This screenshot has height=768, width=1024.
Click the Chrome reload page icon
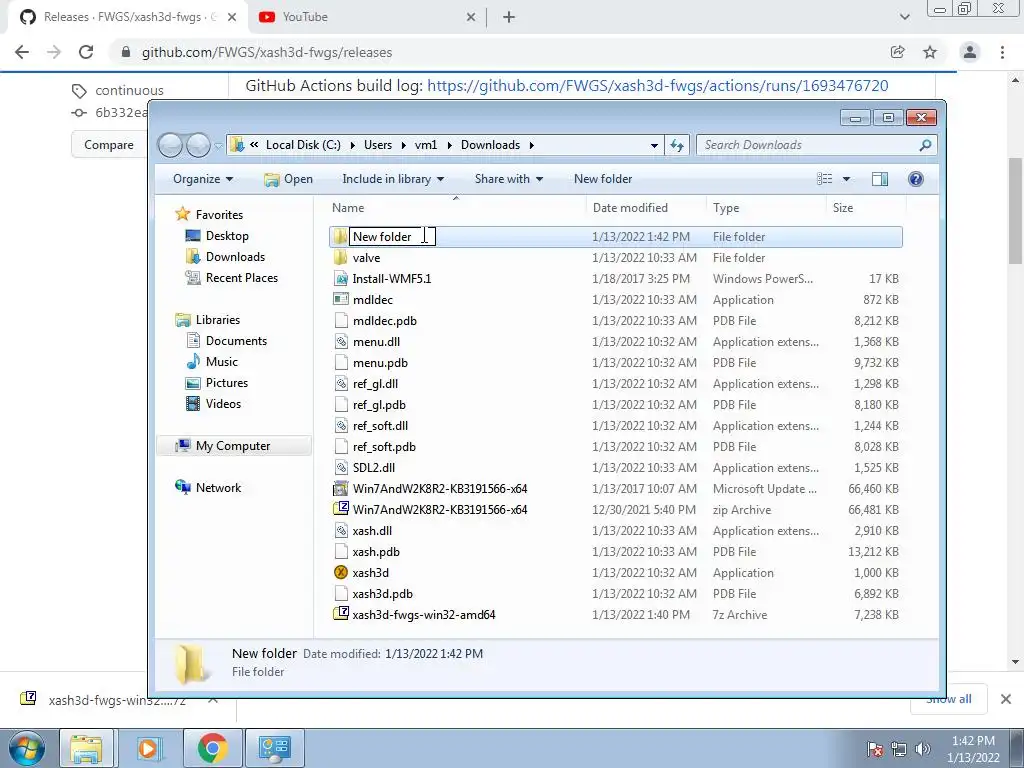[x=86, y=52]
